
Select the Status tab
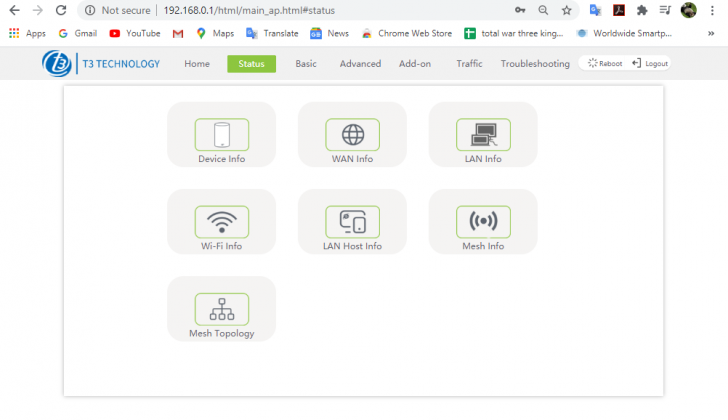(x=251, y=64)
